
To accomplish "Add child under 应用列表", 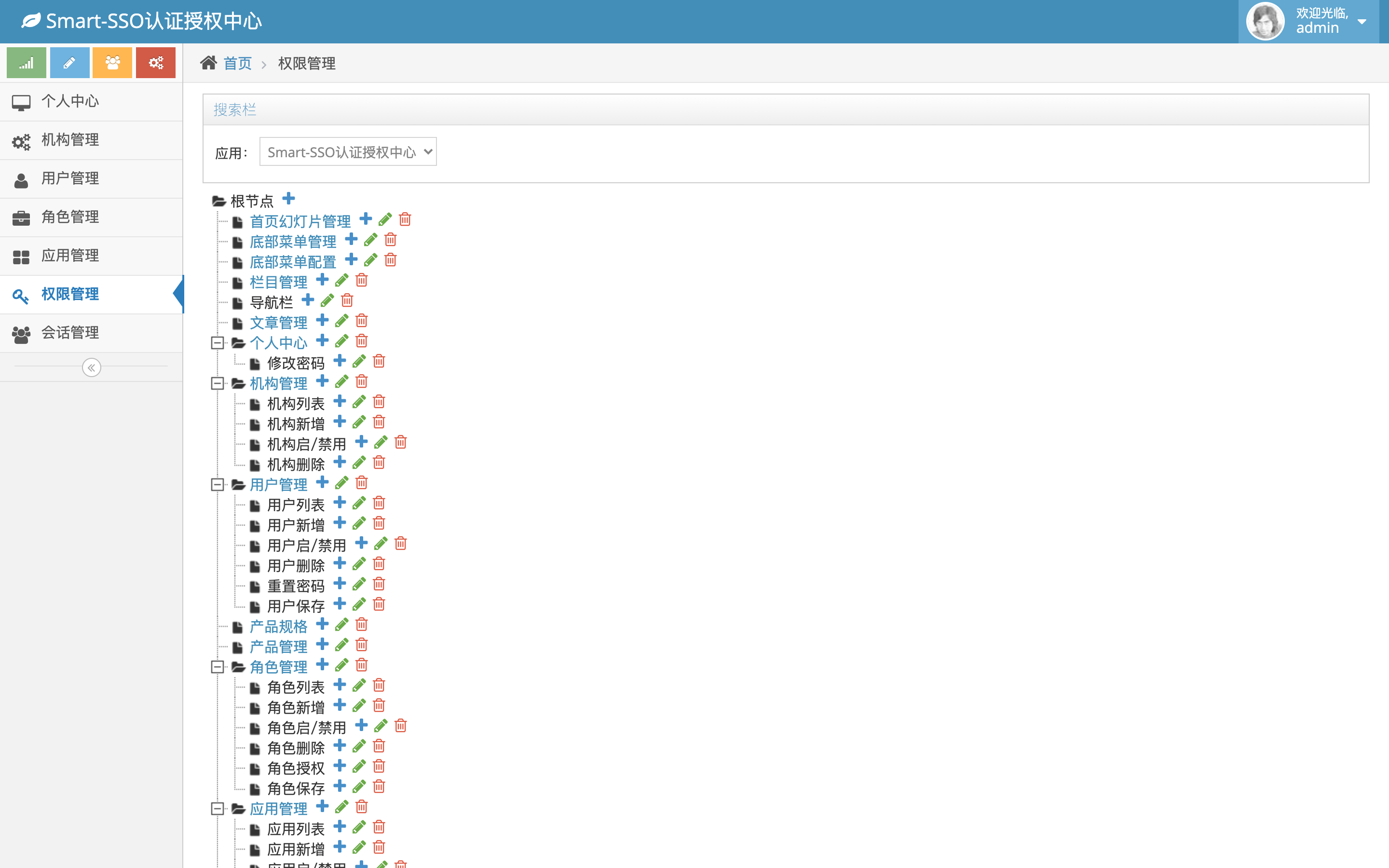I will 340,826.
